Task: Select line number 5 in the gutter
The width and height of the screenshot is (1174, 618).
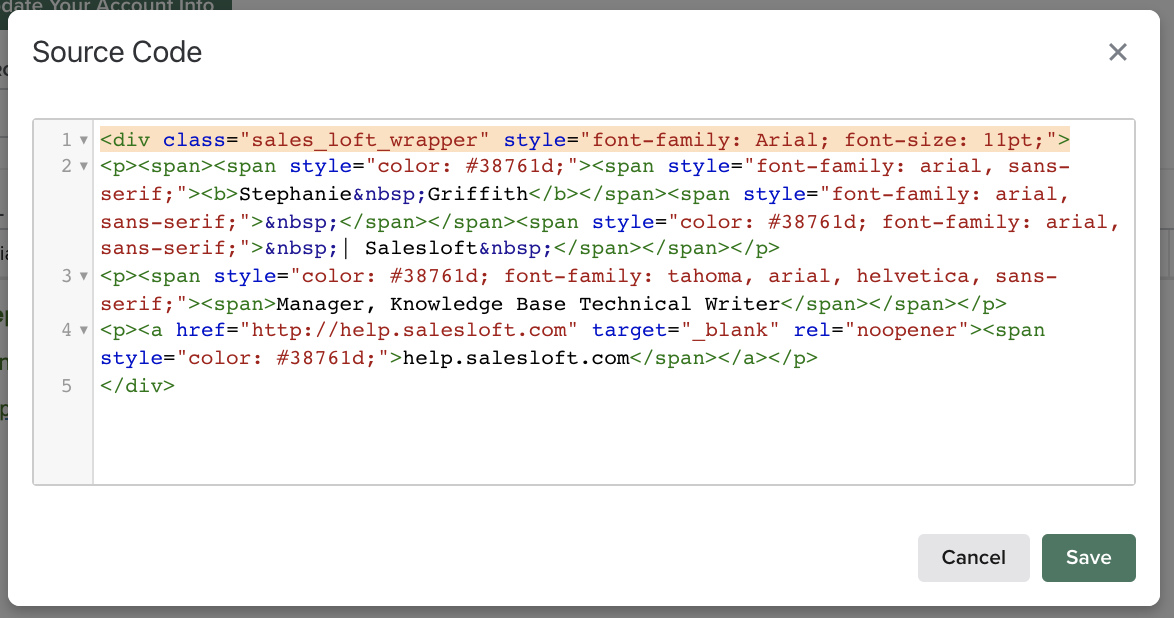Action: point(65,386)
